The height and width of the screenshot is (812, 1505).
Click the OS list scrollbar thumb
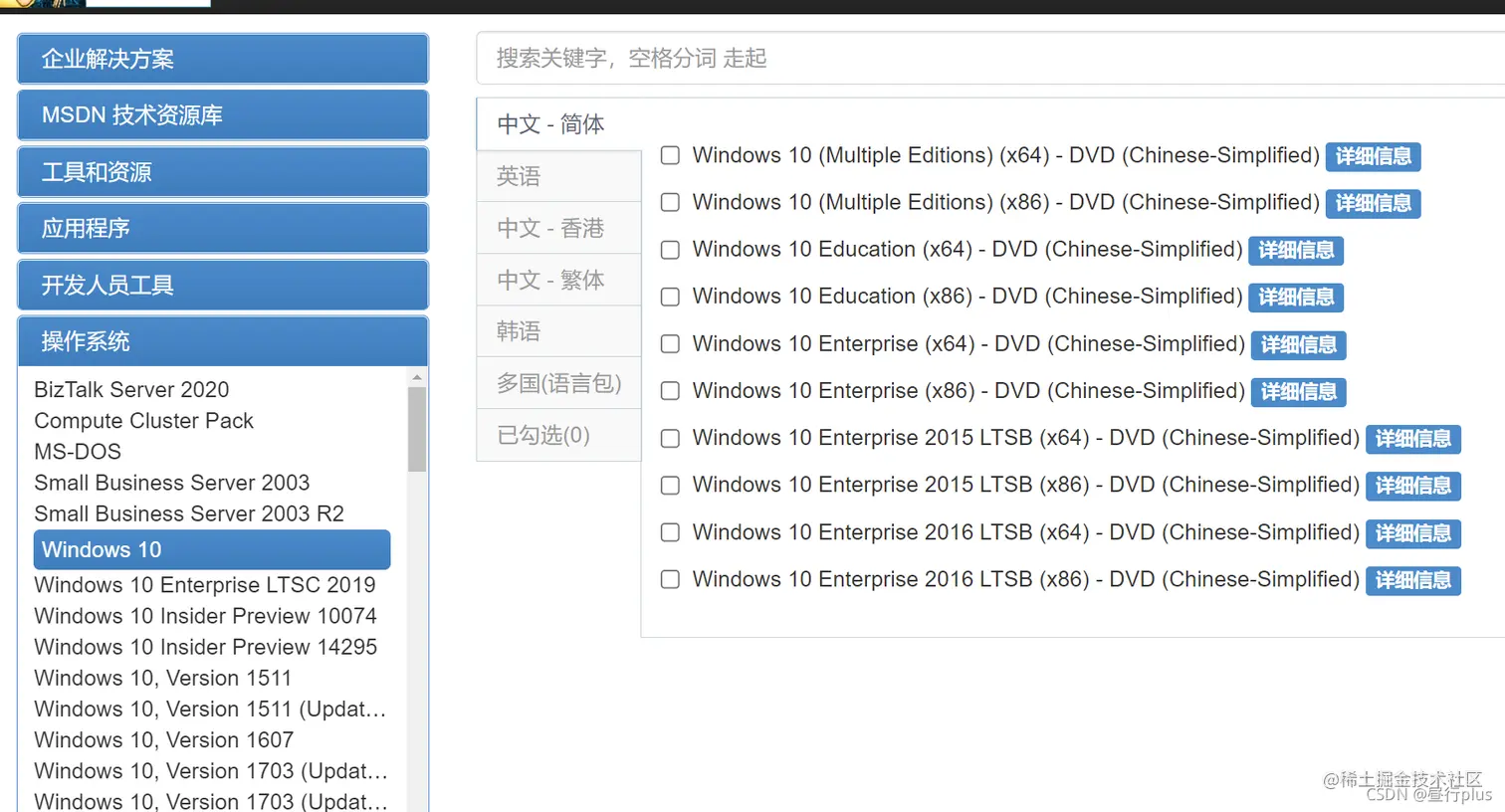click(x=417, y=429)
